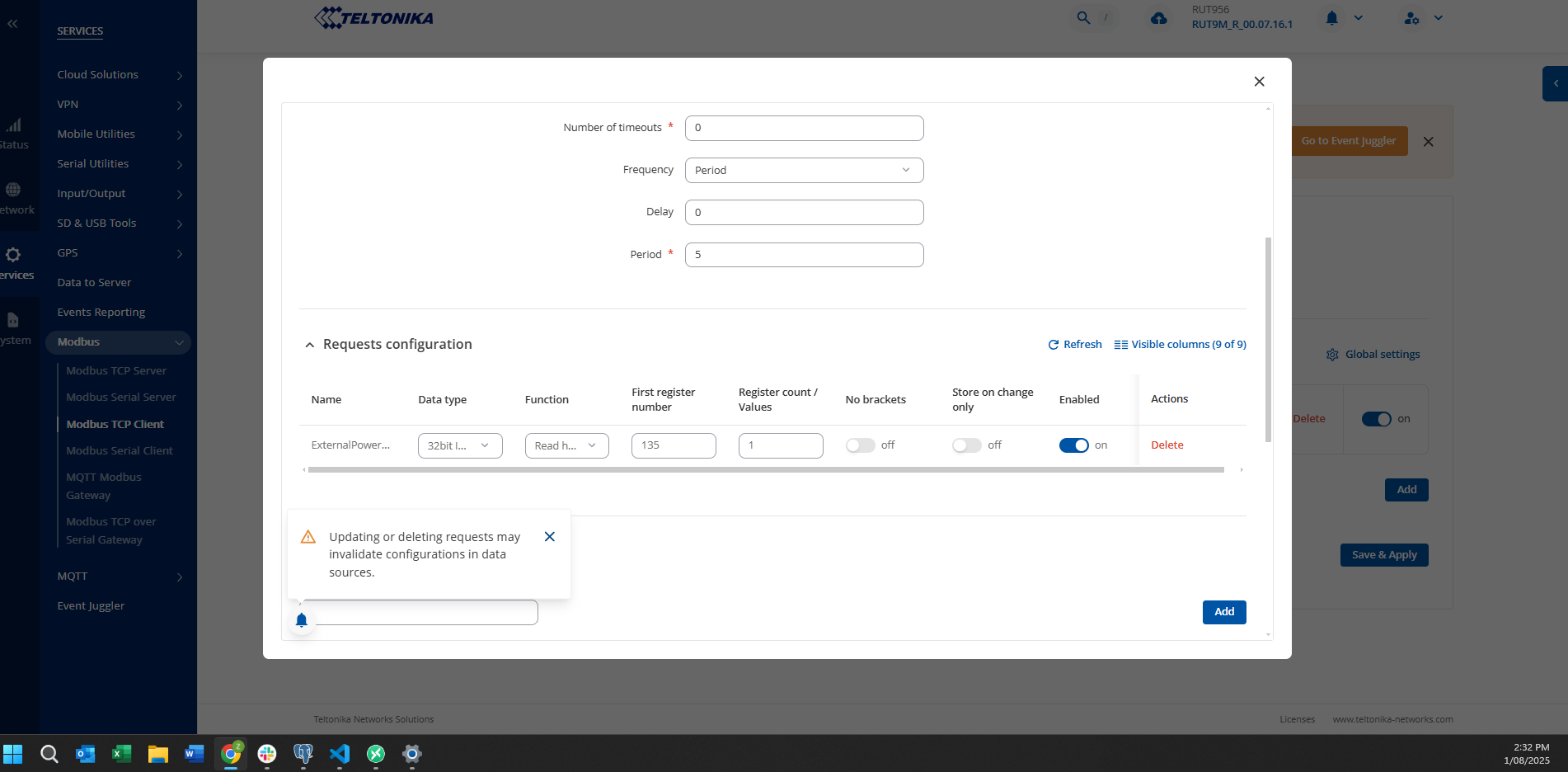Viewport: 1568px width, 772px height.
Task: Focus the new request name input
Action: tap(419, 613)
